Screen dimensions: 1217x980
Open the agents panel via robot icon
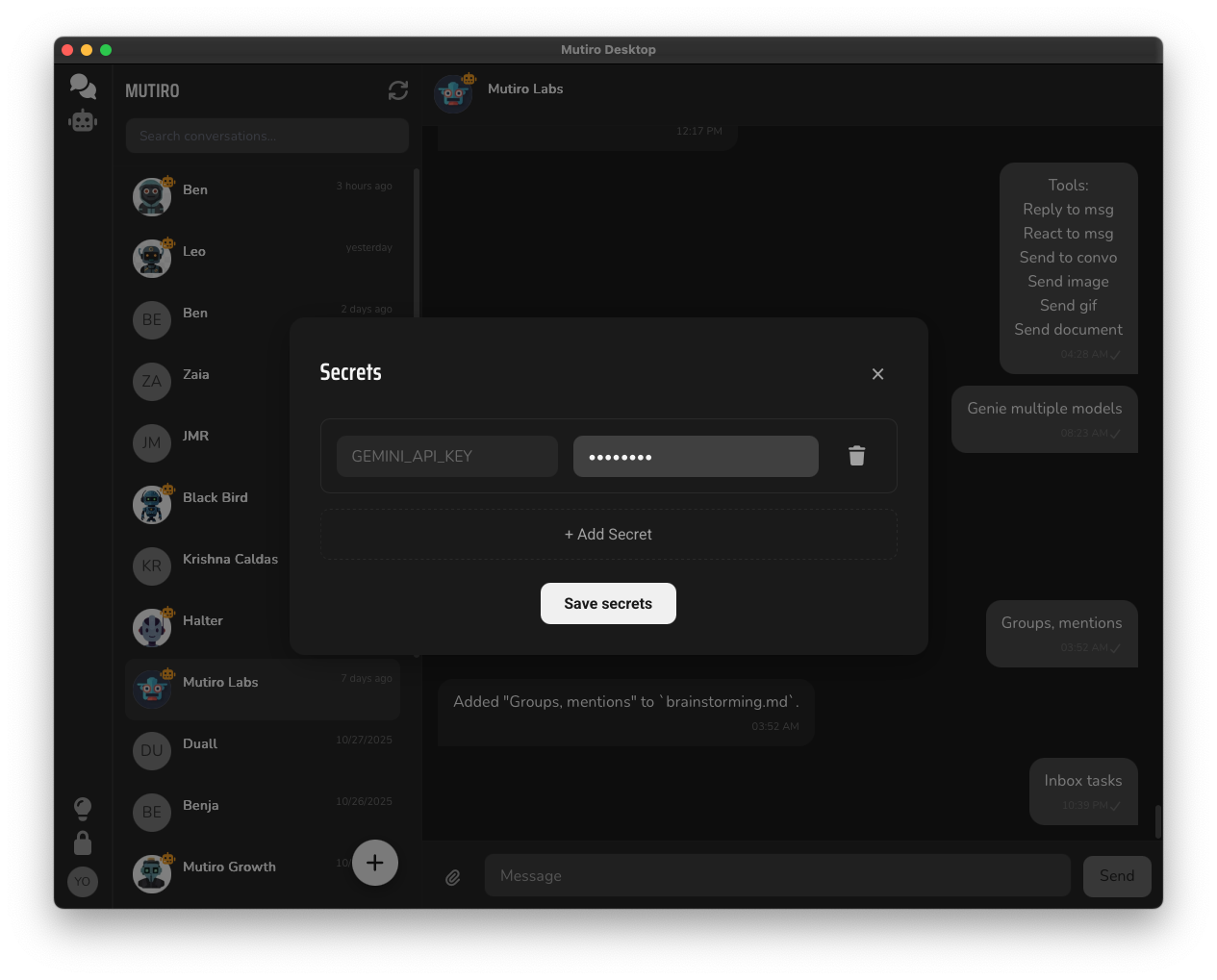click(x=83, y=121)
